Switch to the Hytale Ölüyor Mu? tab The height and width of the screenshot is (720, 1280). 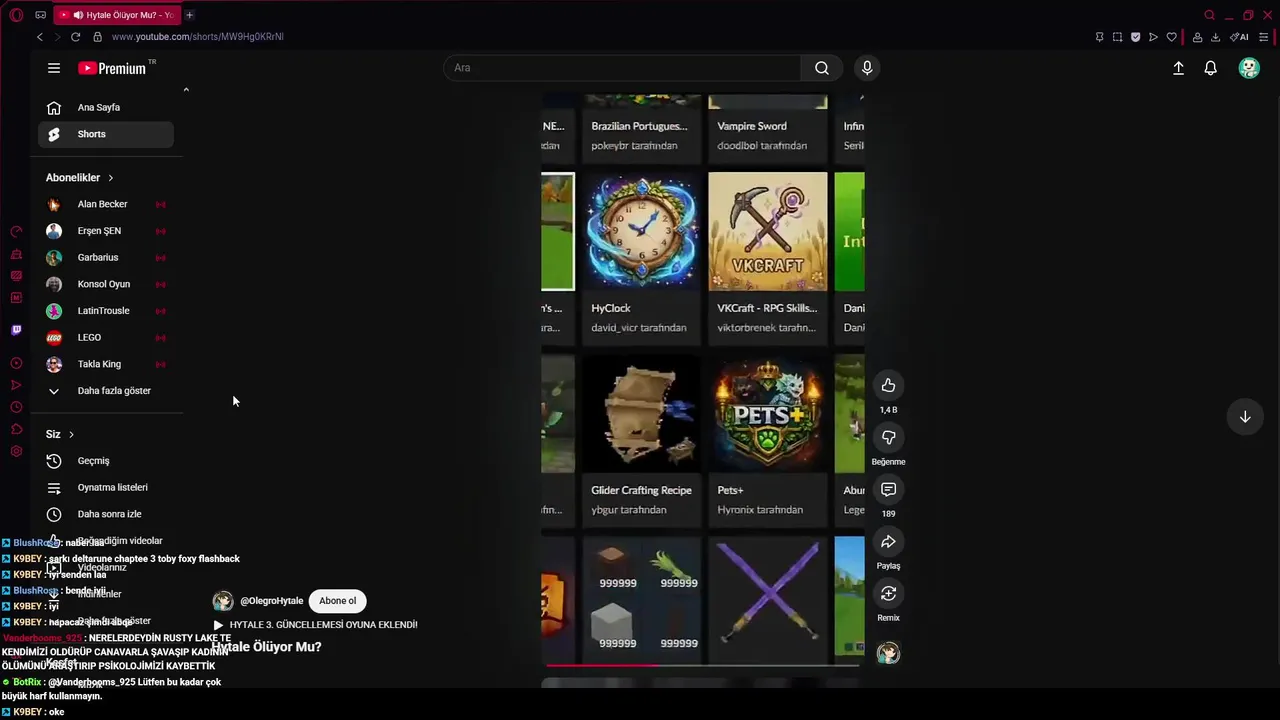click(x=116, y=15)
